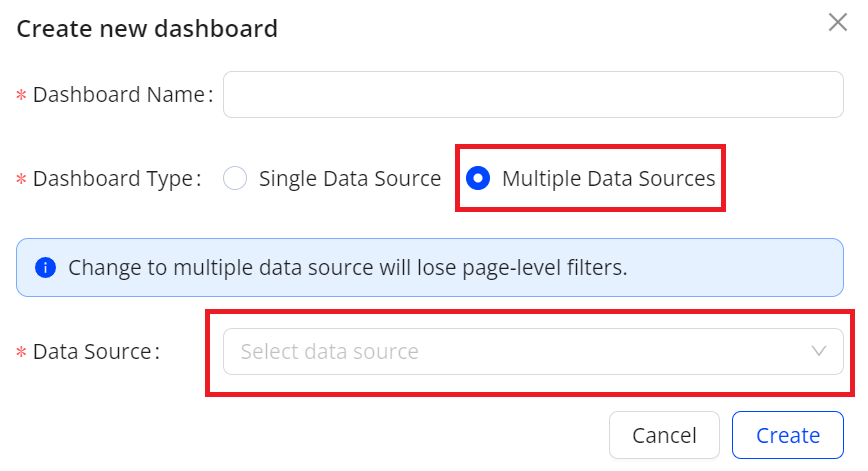Select the Single Data Source radio button
868x471 pixels.
[235, 179]
